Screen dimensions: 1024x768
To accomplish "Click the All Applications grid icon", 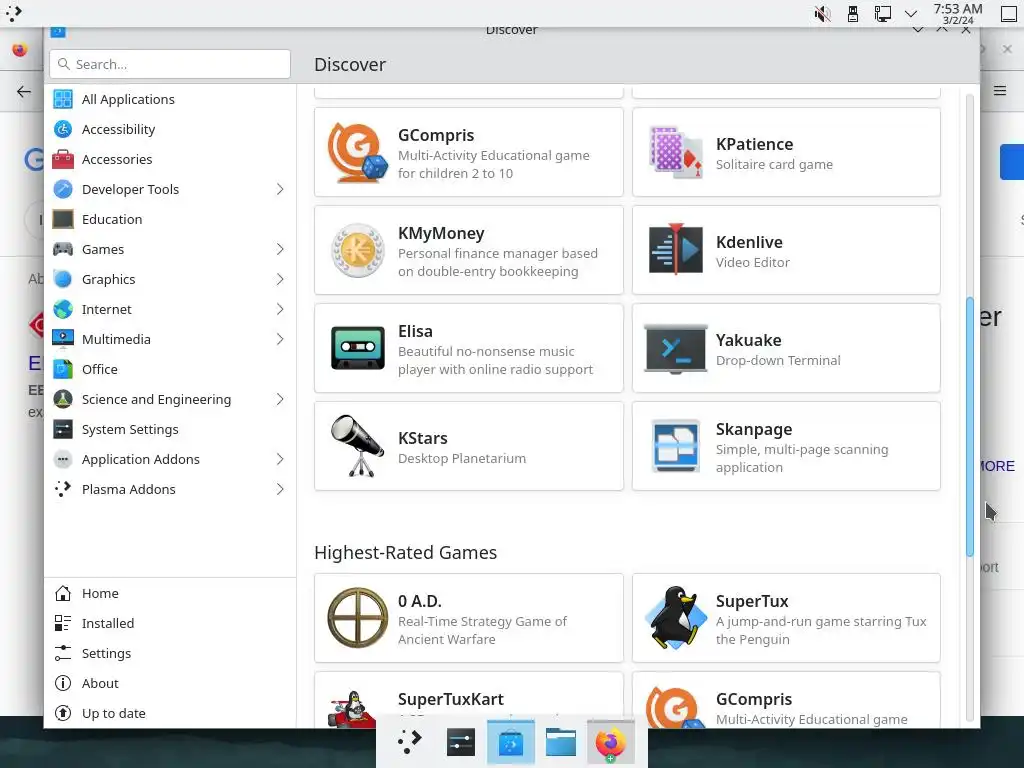I will click(63, 99).
